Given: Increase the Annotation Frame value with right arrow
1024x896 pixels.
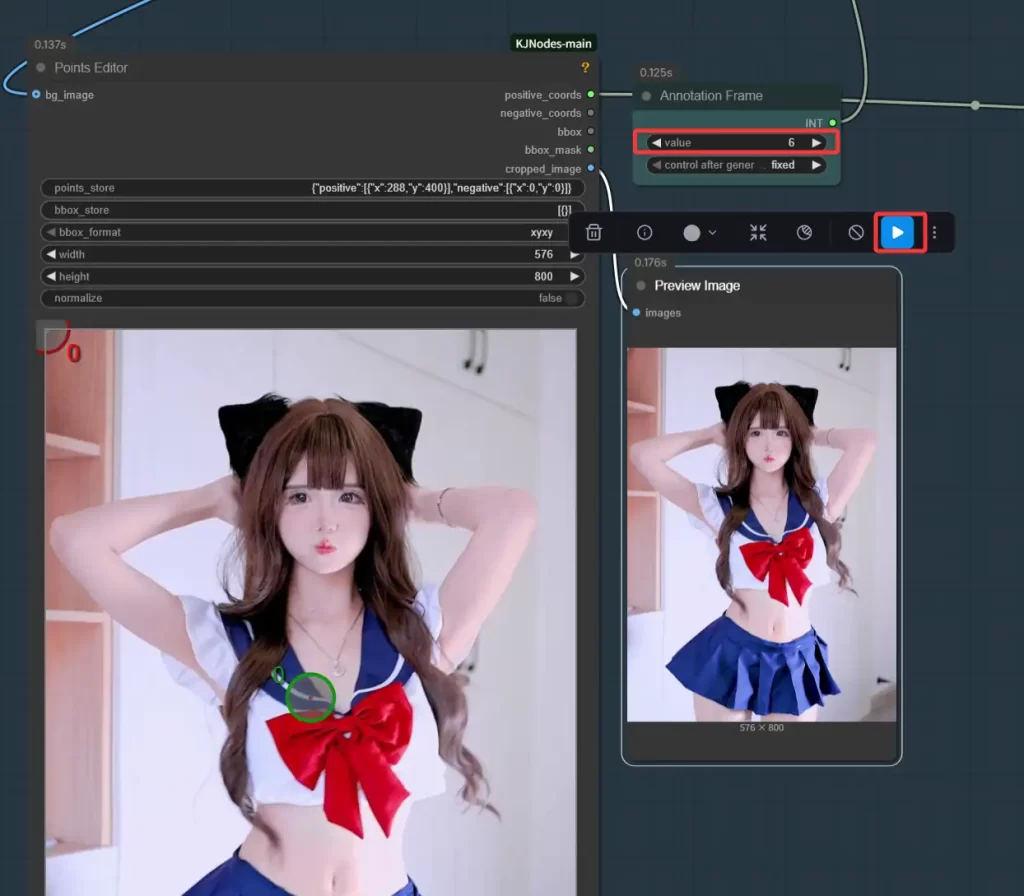Looking at the screenshot, I should (x=817, y=143).
